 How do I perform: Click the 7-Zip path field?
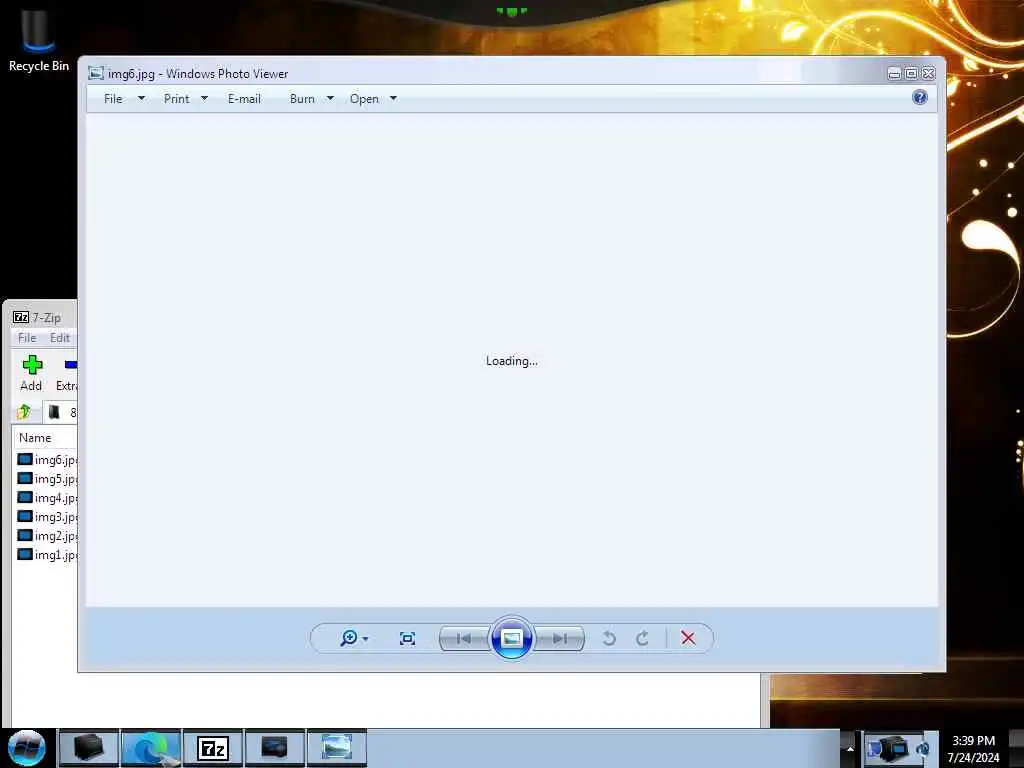(x=62, y=412)
